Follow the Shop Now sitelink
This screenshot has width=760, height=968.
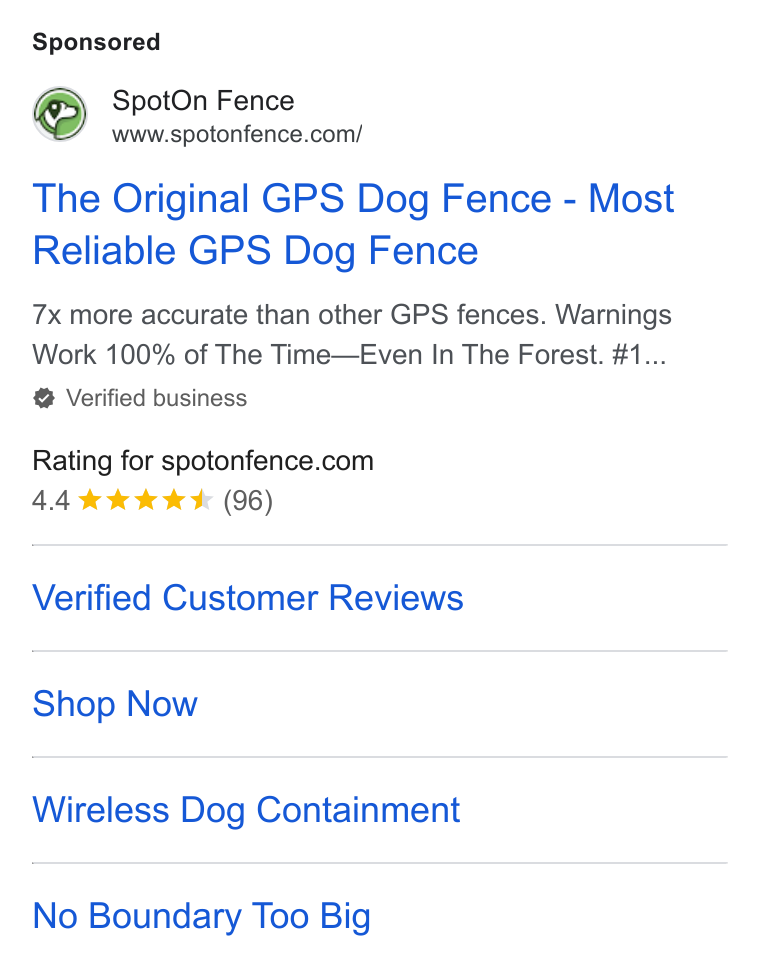[x=115, y=704]
